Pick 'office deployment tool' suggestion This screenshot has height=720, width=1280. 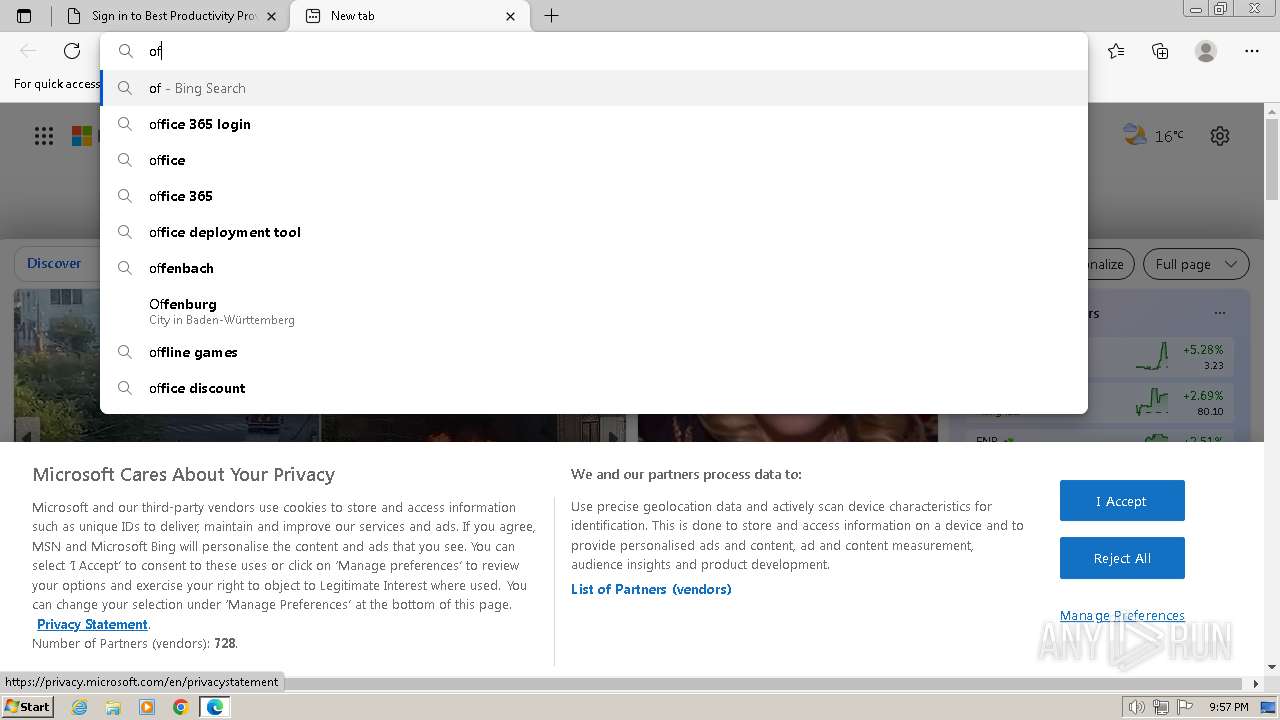[594, 232]
